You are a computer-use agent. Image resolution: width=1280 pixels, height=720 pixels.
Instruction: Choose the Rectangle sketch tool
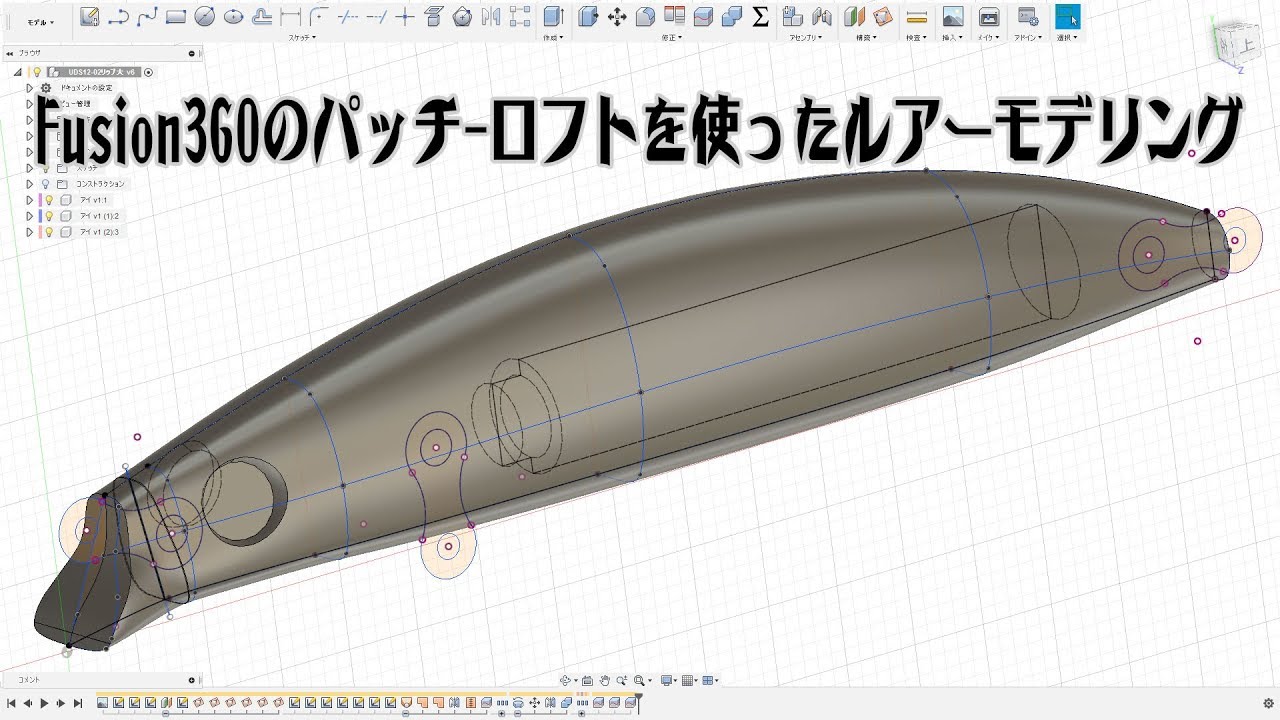pos(176,16)
